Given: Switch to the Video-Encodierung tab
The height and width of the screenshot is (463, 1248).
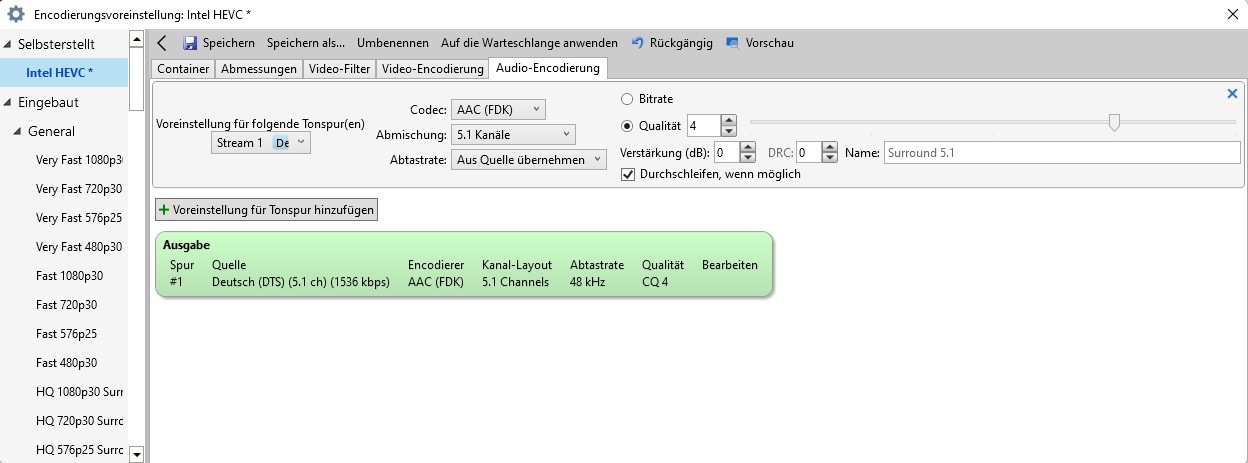Looking at the screenshot, I should click(x=432, y=69).
